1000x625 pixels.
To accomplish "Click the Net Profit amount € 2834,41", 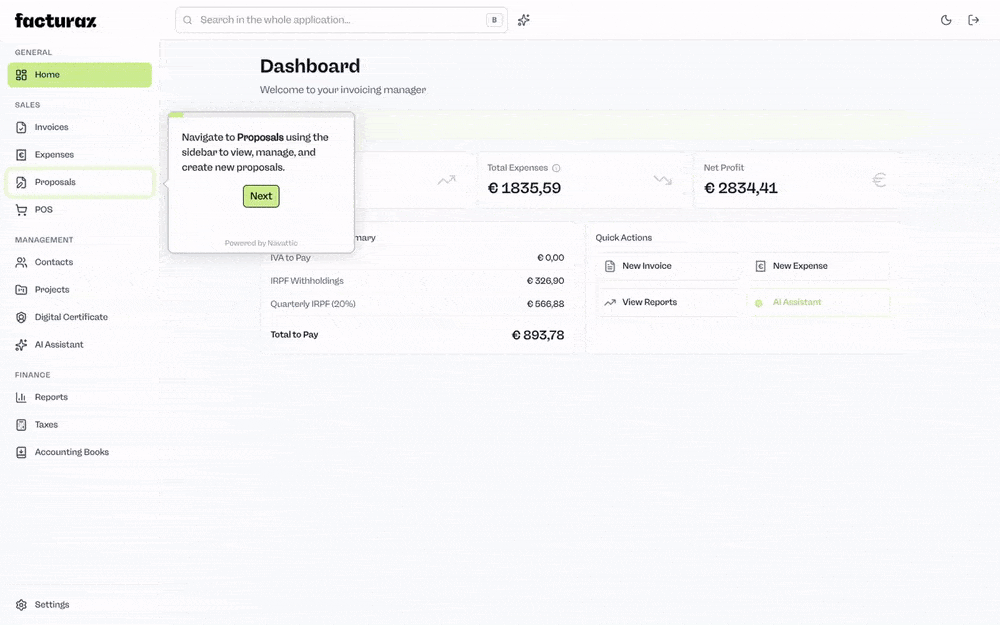I will pos(740,188).
